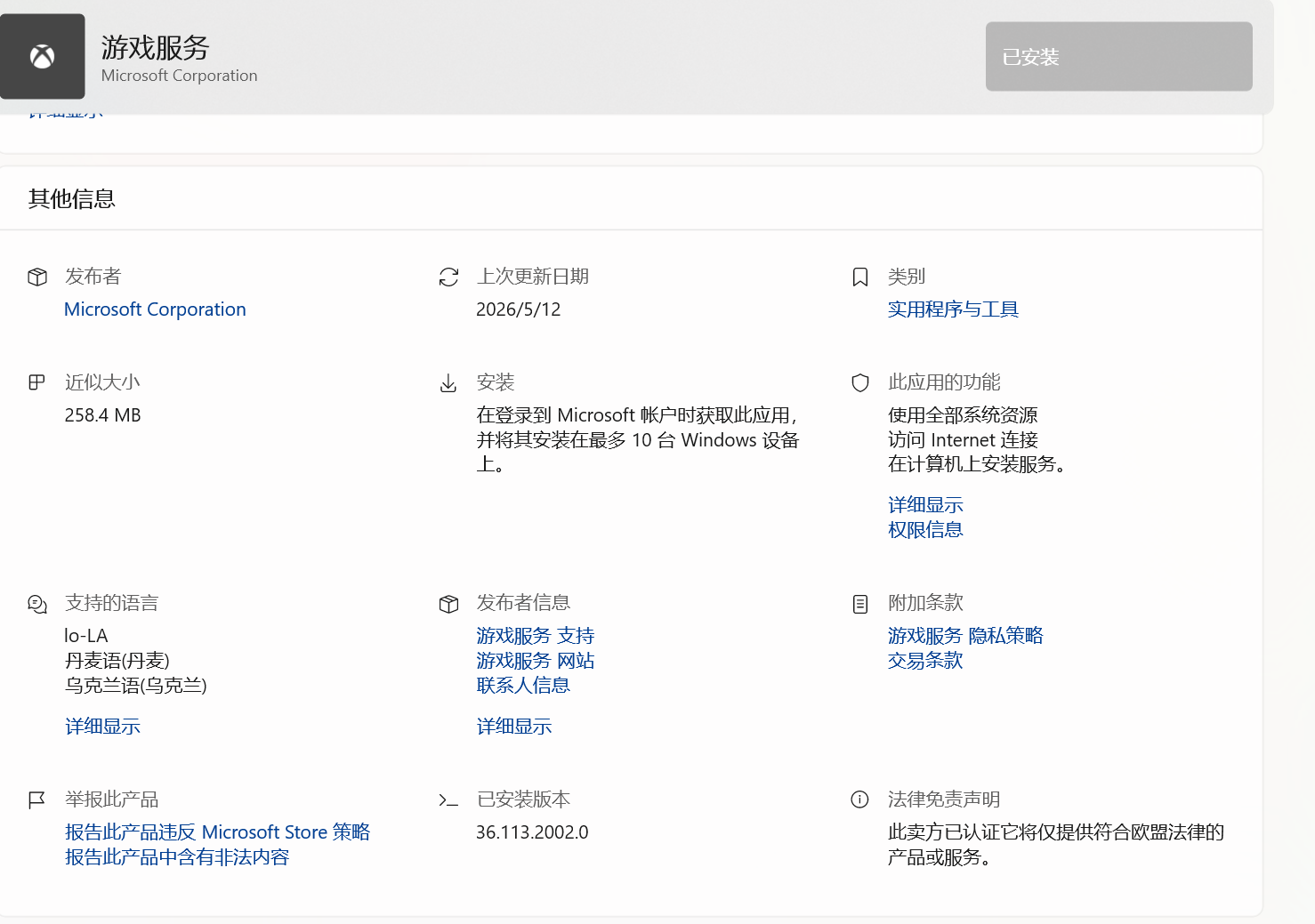Click the 上次更新日期 refresh icon
The image size is (1315, 924).
point(448,277)
